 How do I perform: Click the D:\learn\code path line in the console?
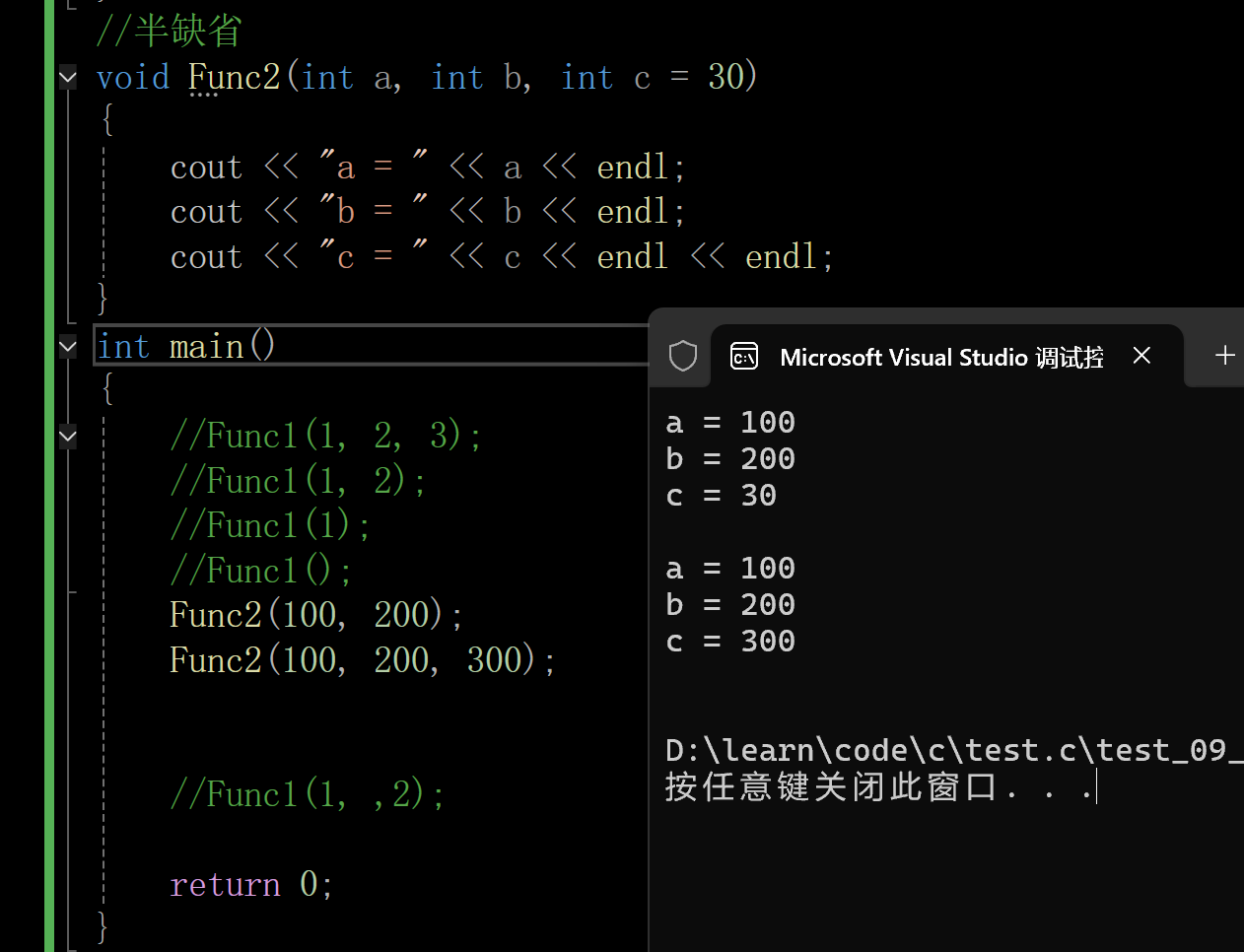tap(954, 750)
